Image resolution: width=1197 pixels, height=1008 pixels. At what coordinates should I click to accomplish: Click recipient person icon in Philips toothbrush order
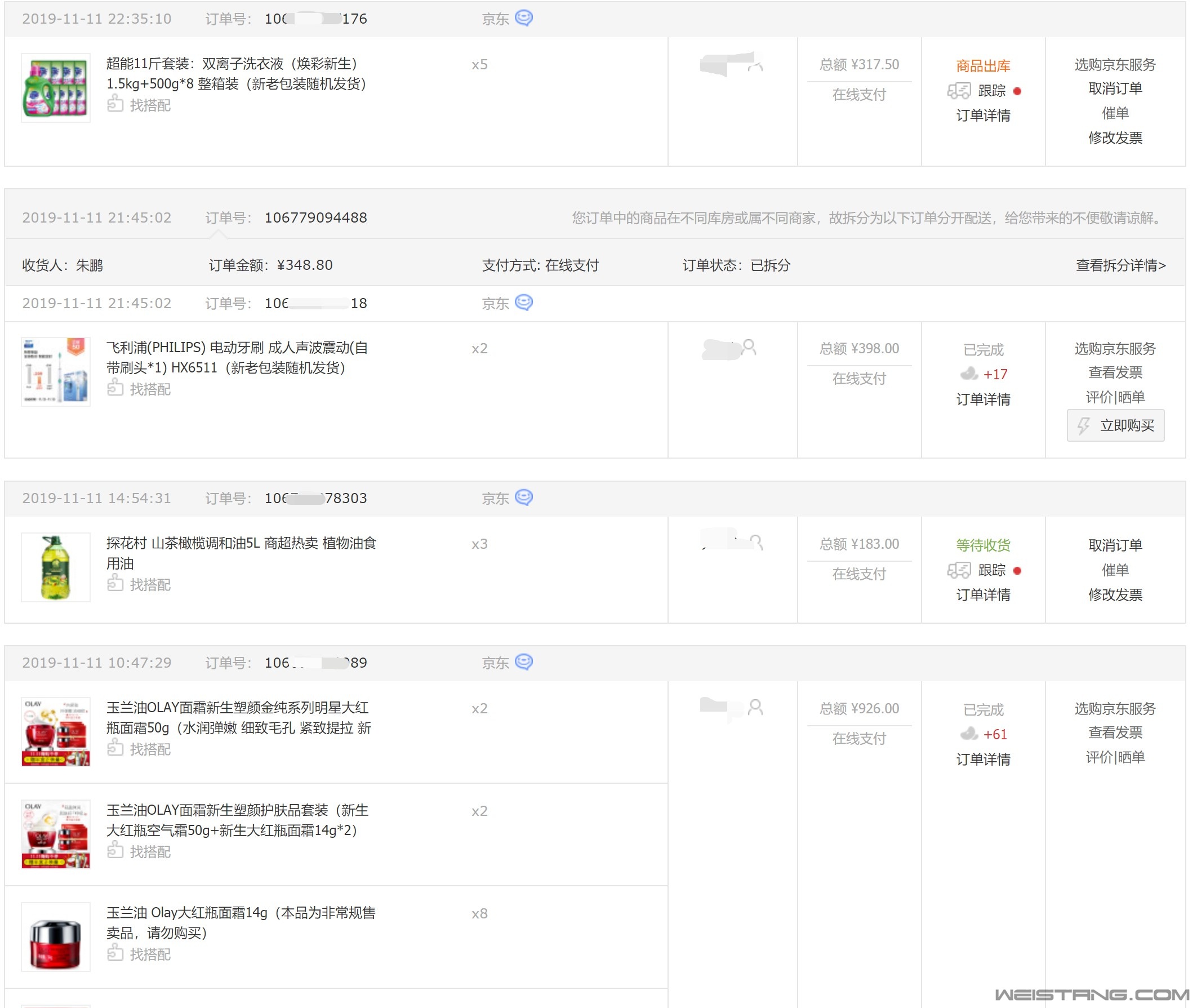pos(750,347)
